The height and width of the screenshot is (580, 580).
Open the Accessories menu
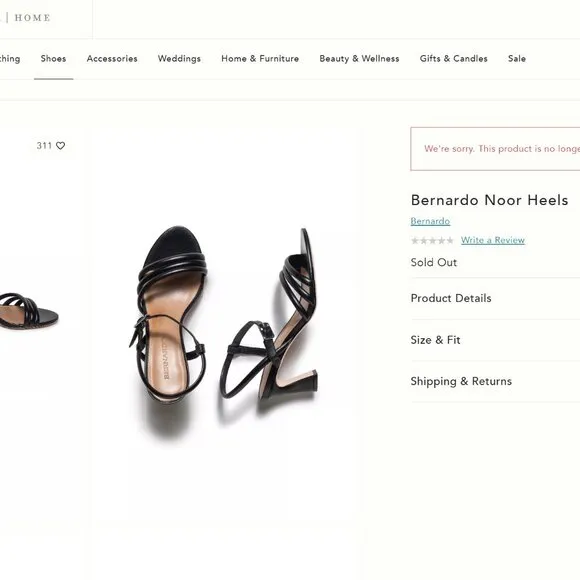click(x=112, y=58)
